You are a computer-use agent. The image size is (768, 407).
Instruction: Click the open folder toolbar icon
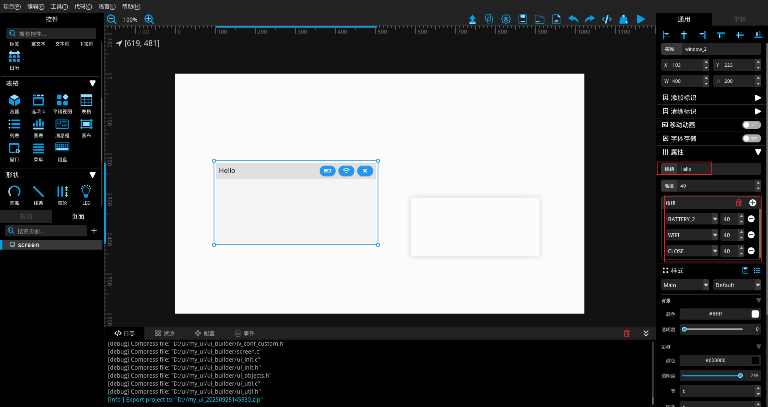click(539, 19)
